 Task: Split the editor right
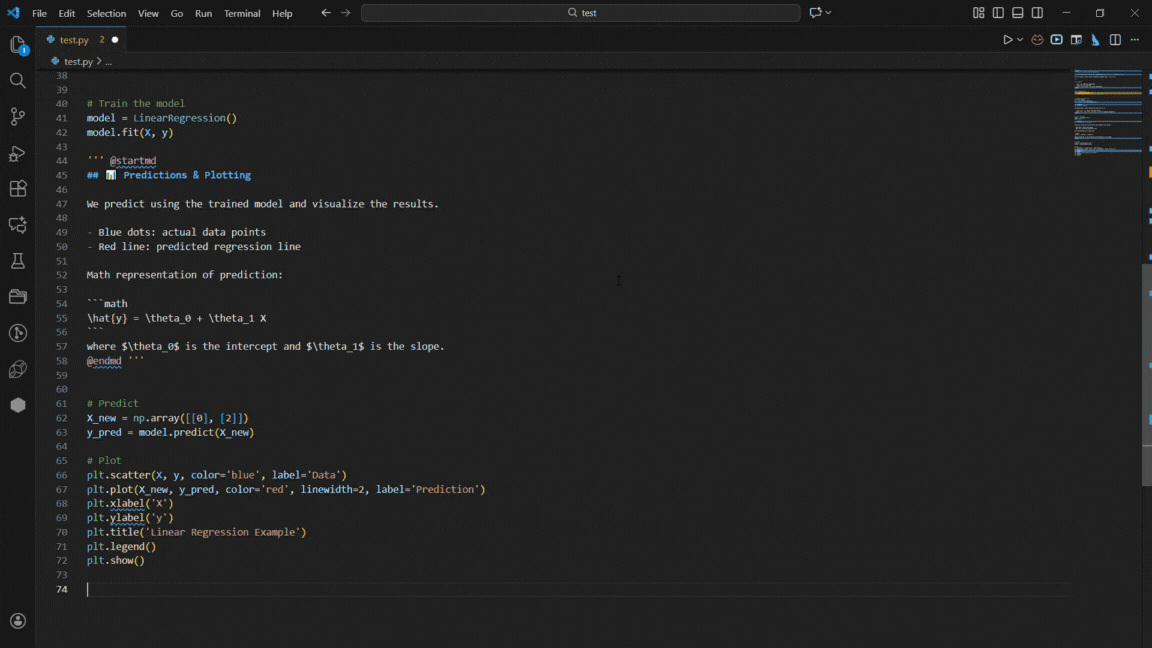tap(1115, 40)
